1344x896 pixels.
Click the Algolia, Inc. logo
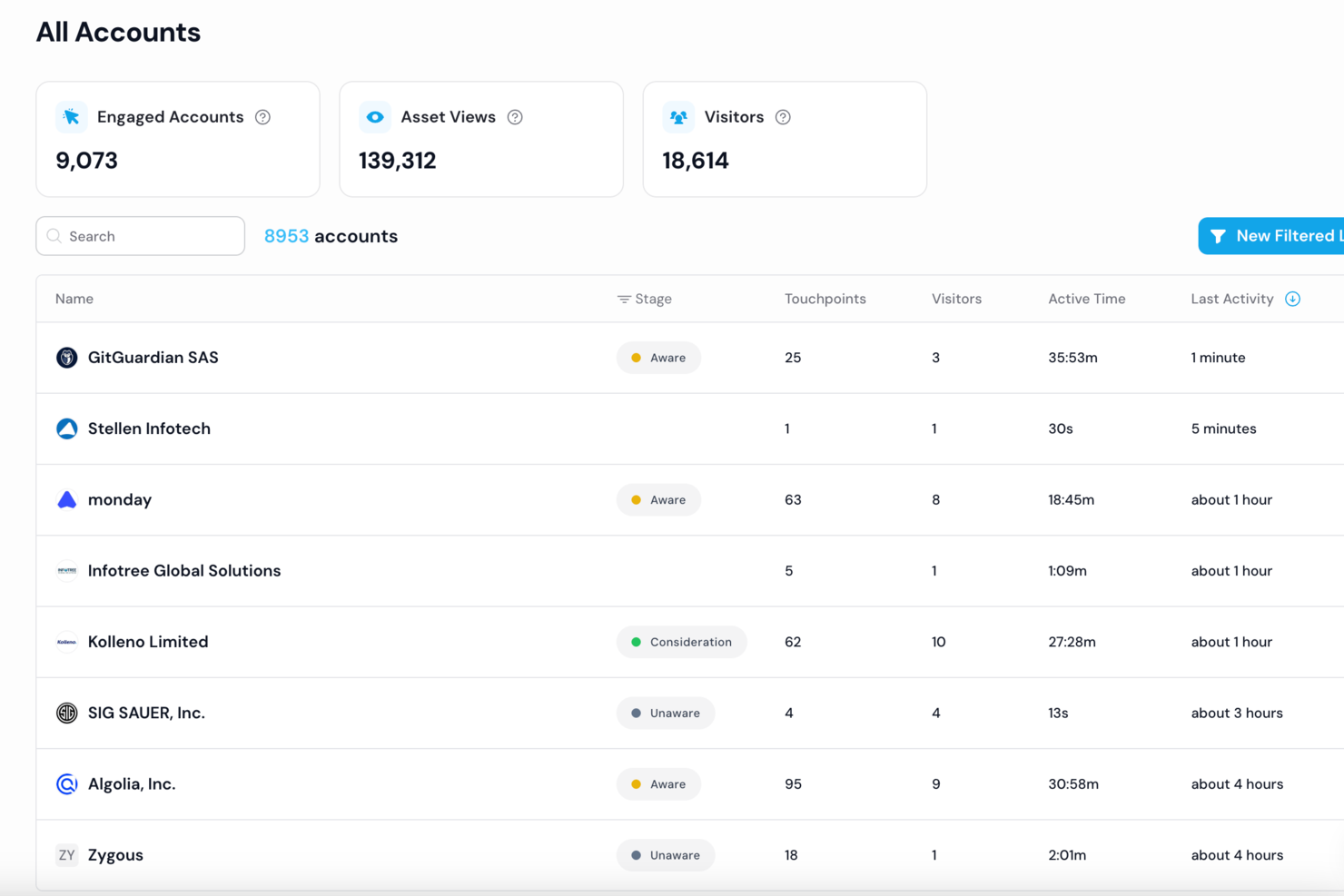point(66,783)
